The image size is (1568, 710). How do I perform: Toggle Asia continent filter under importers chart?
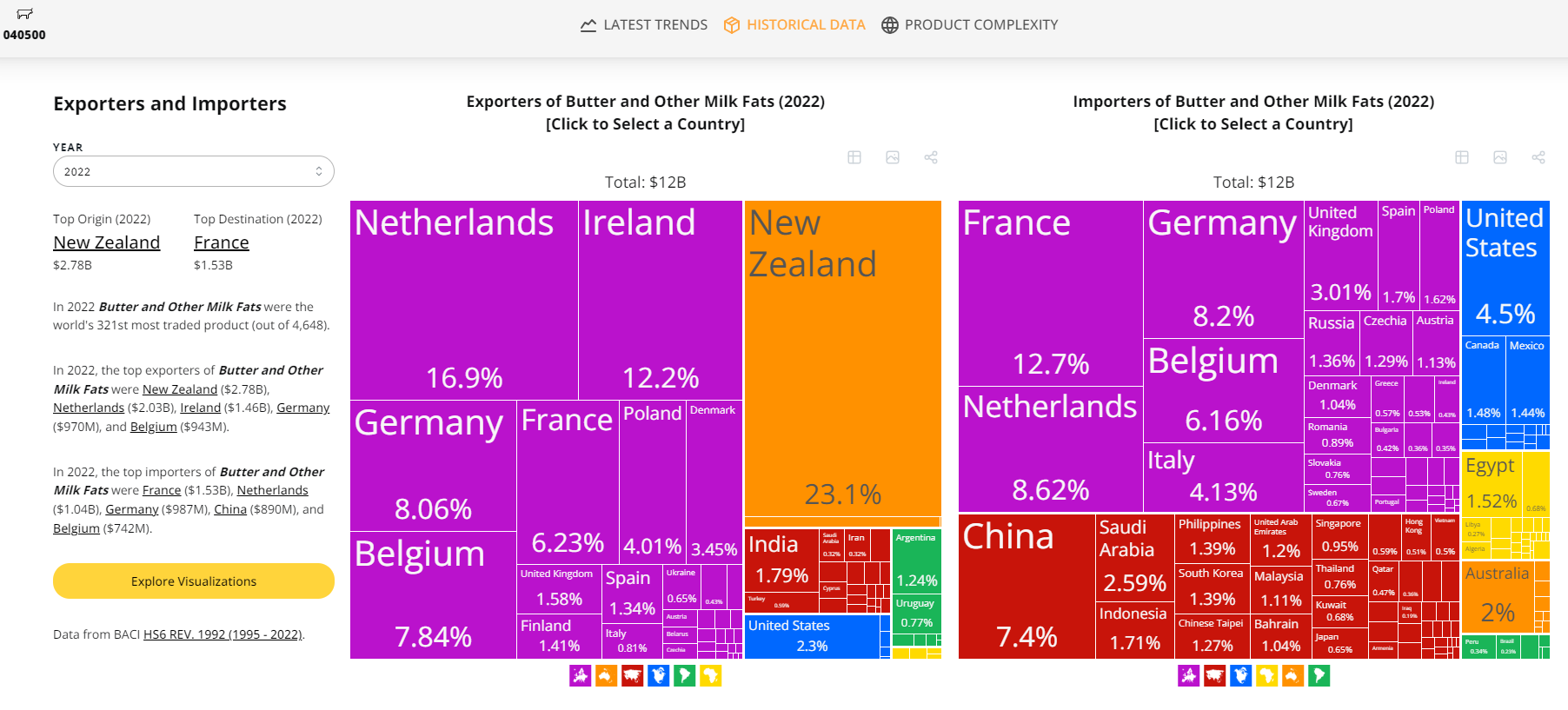1215,675
